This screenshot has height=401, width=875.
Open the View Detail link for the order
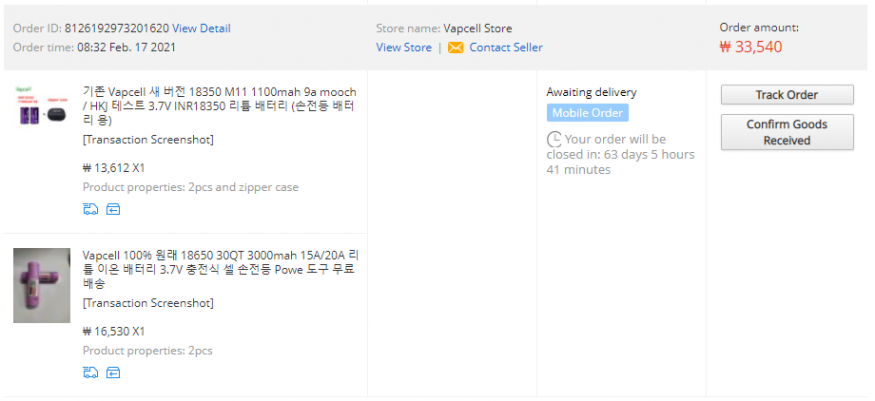point(201,28)
